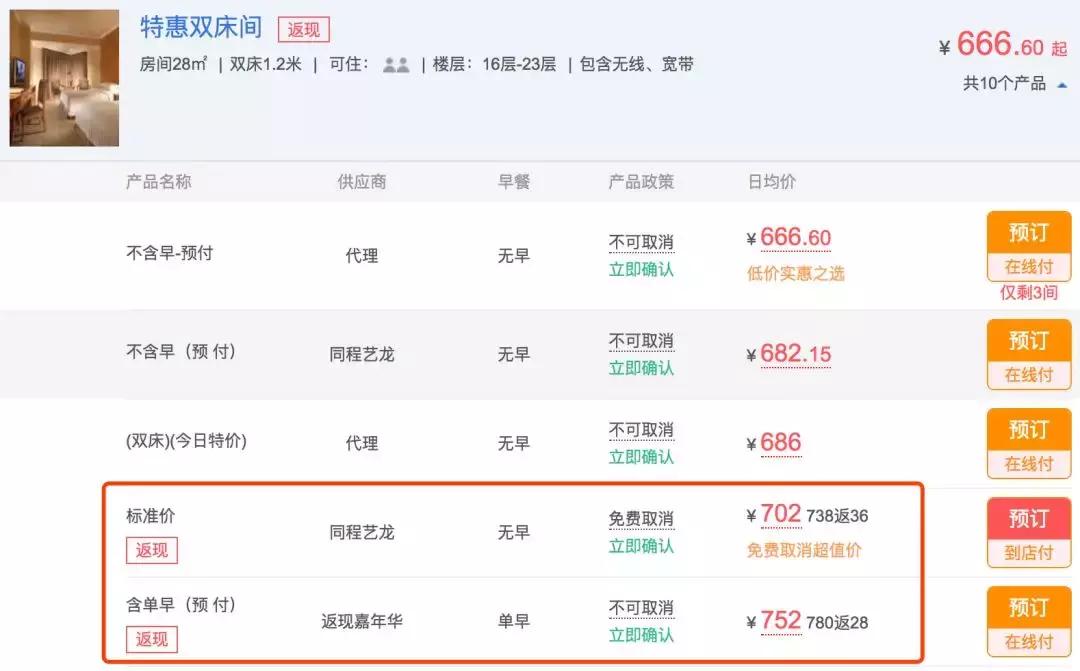Click the 特惠双床间 room title
The width and height of the screenshot is (1080, 671).
(199, 28)
